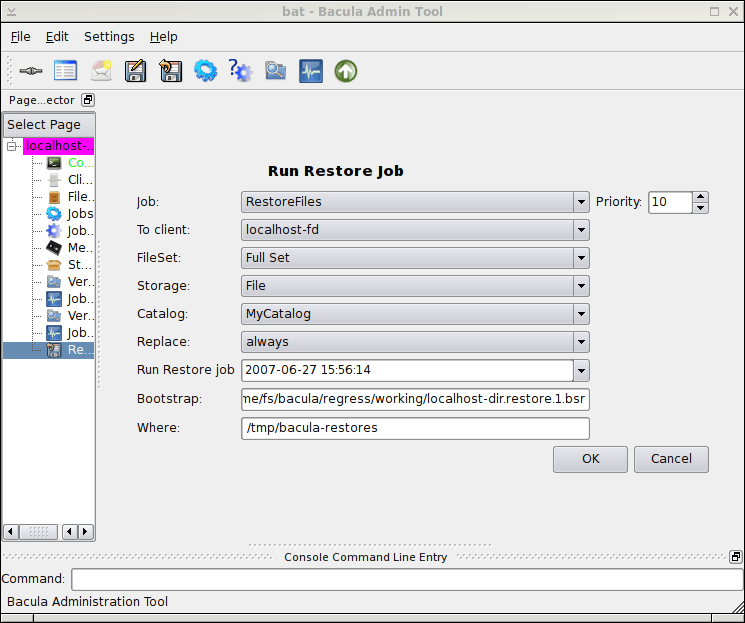Undock the Console Command Line Entry panel

click(x=735, y=556)
